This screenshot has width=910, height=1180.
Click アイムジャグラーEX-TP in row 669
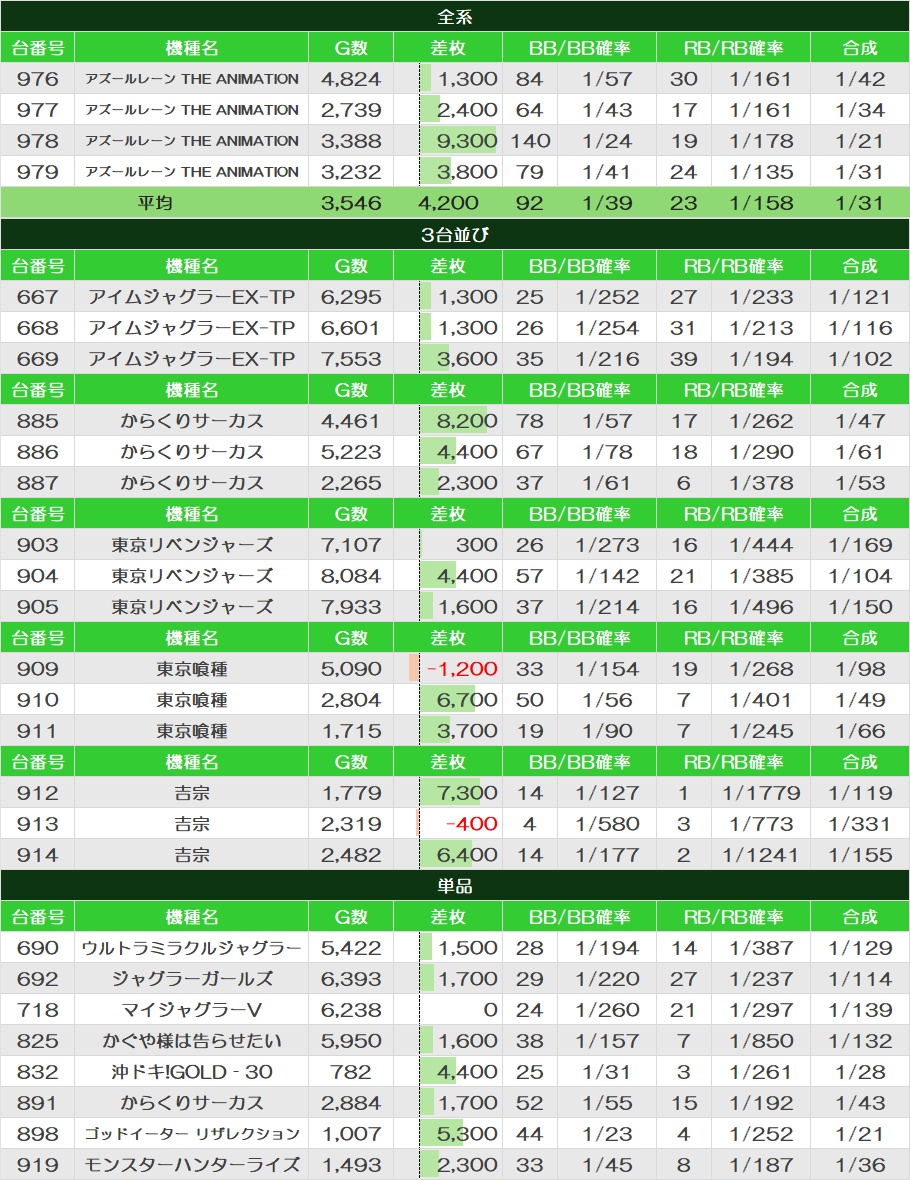click(x=191, y=359)
